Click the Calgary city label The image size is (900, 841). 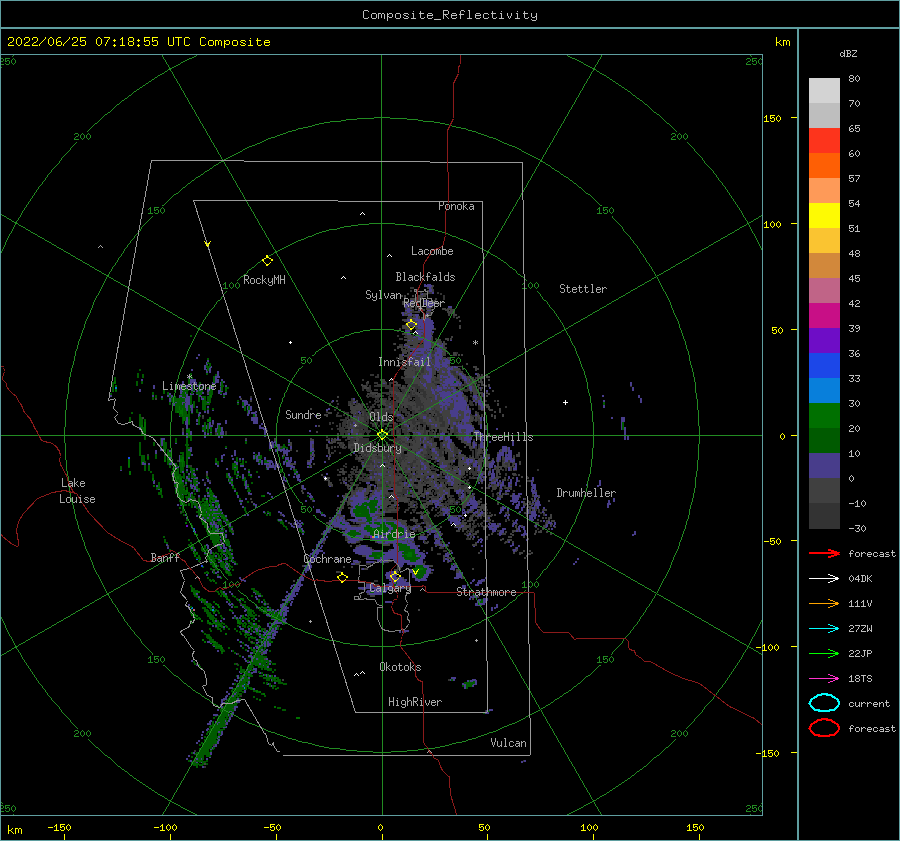pos(390,588)
